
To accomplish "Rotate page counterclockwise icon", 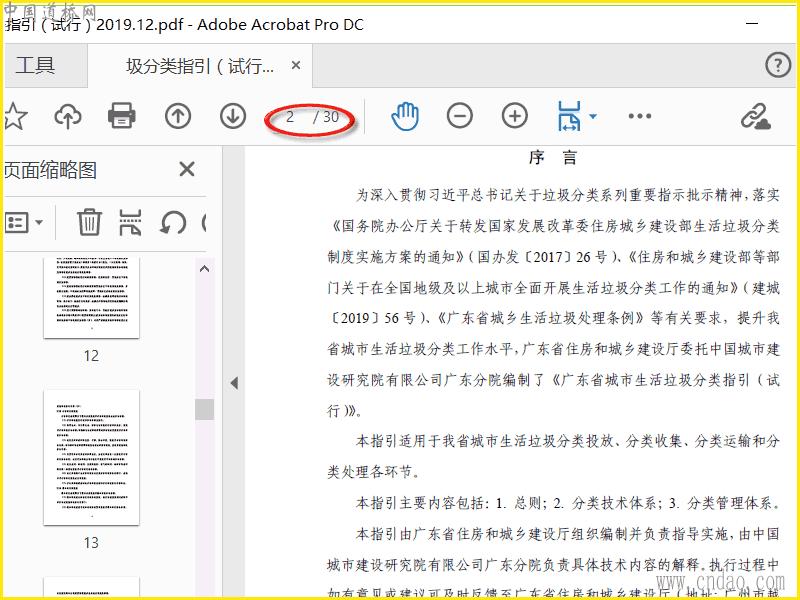I will point(172,223).
